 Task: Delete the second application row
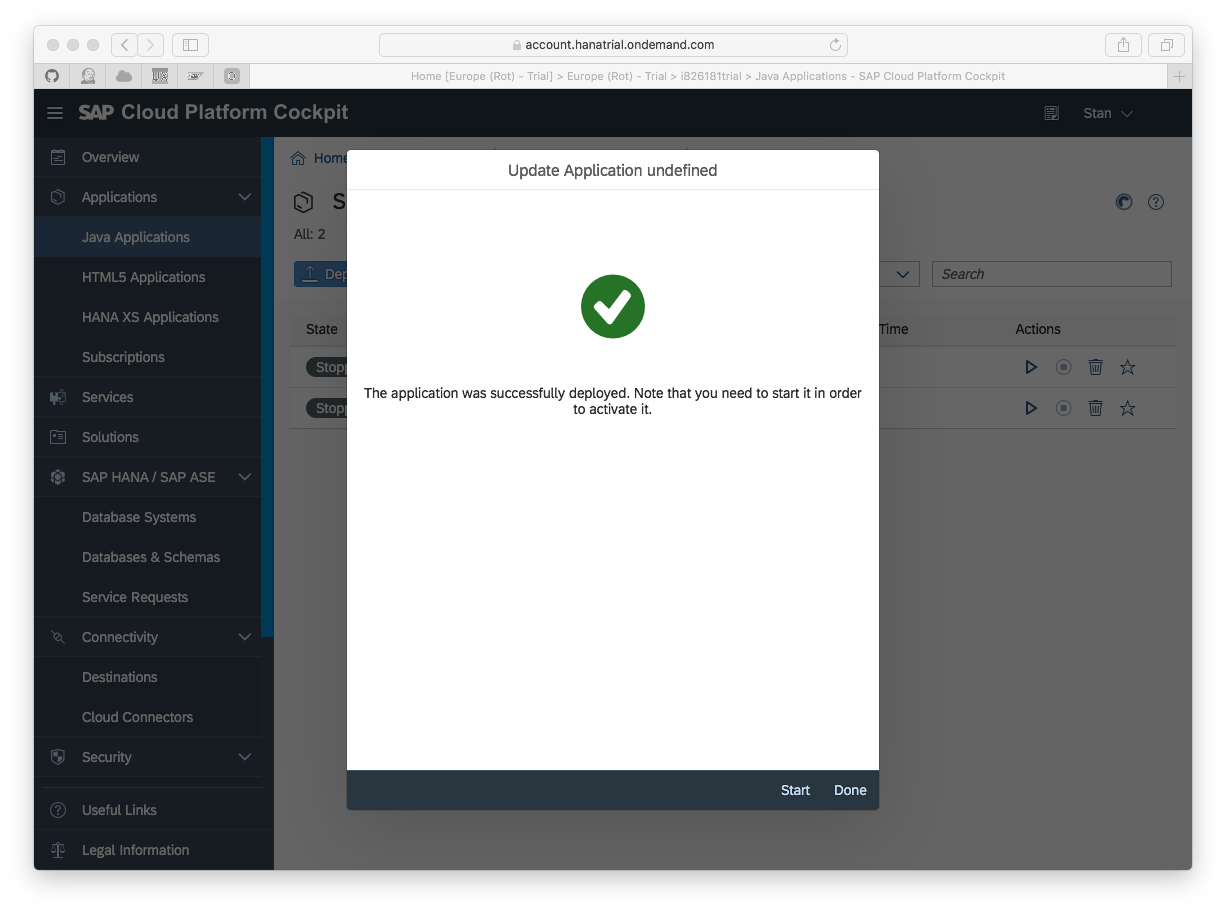point(1095,408)
